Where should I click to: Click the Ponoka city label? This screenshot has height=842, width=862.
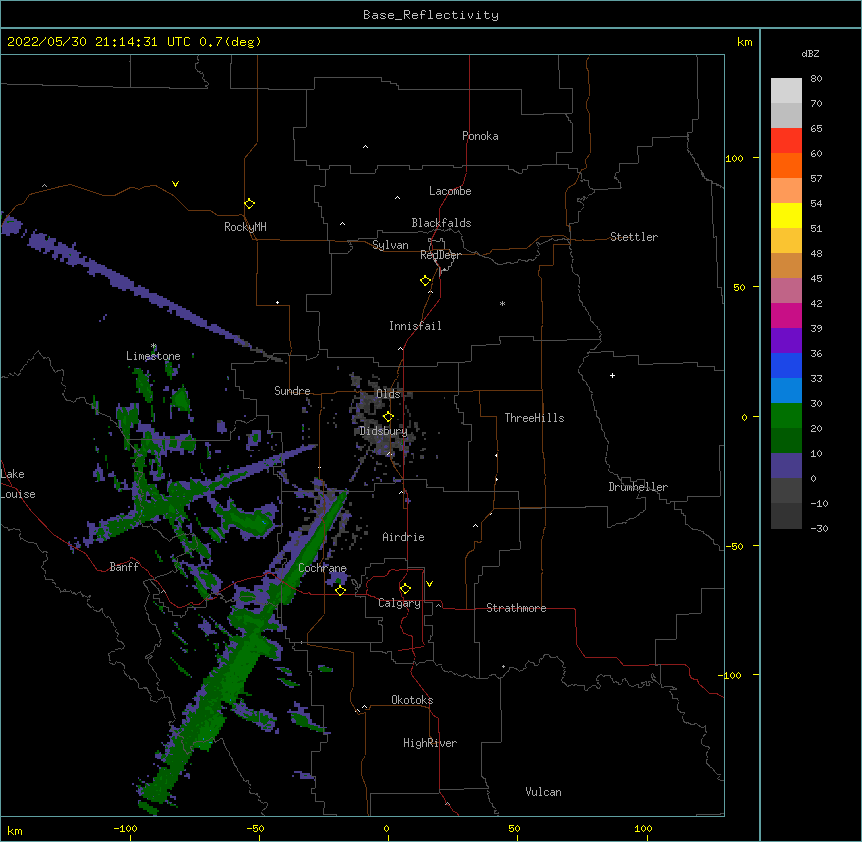[480, 136]
